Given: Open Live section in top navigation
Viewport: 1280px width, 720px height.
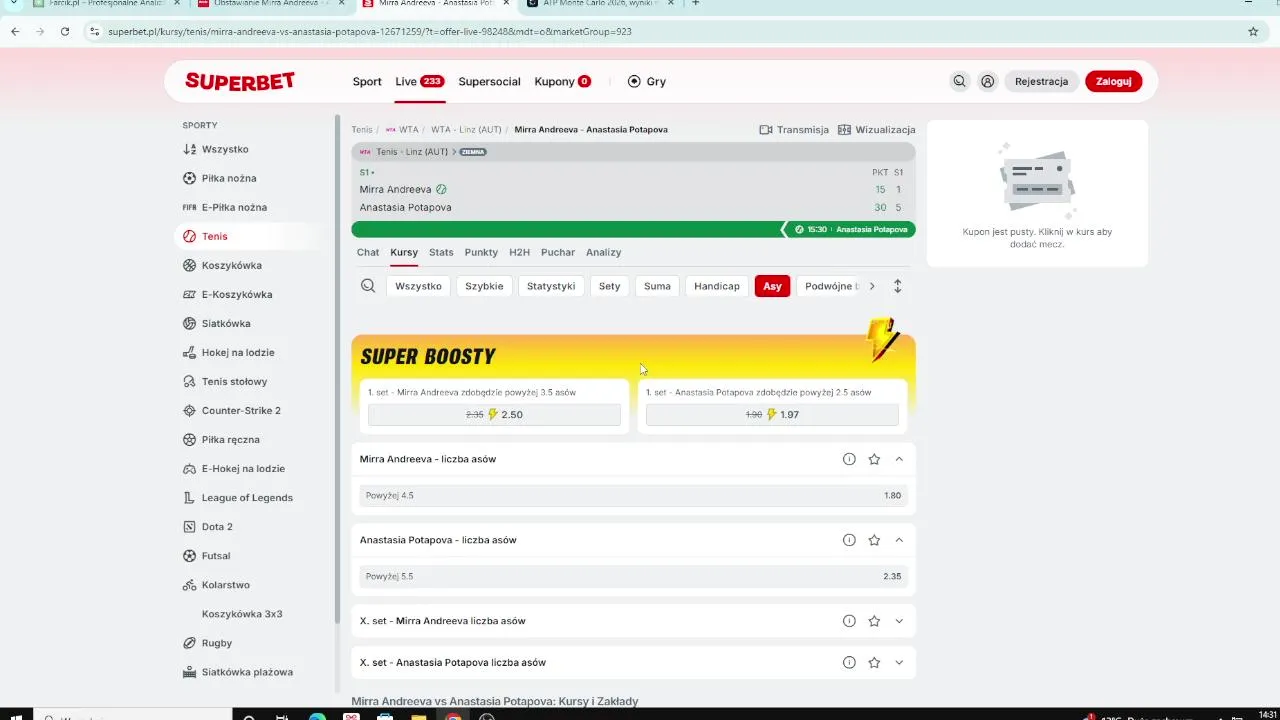Looking at the screenshot, I should (419, 82).
